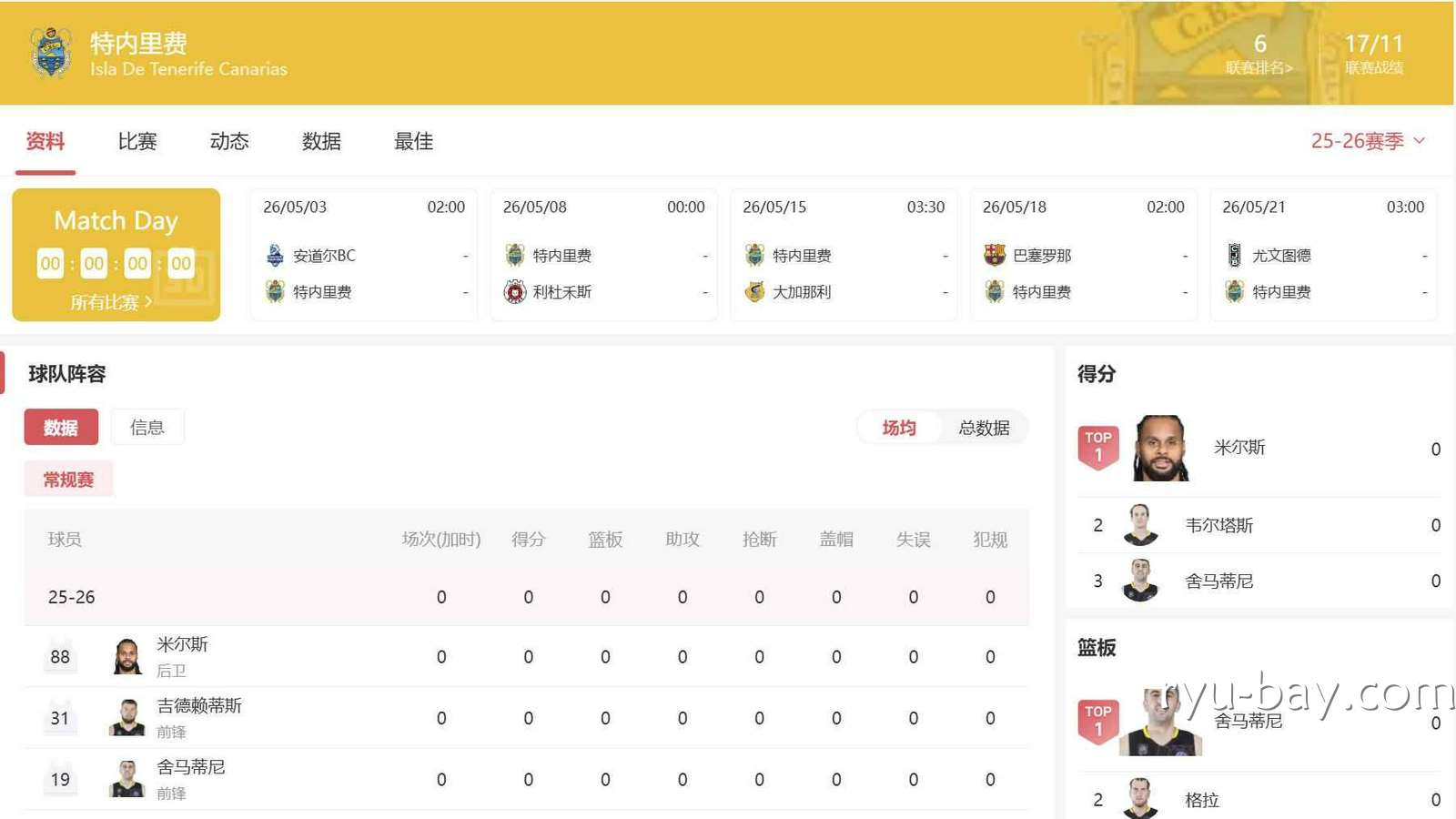Click 特内里费 logo in 26/05/08 match card
This screenshot has height=819, width=1456.
[515, 255]
